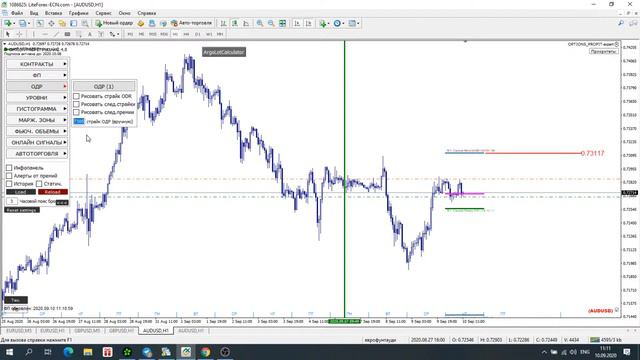Viewport: 640px width, 360px height.
Task: Click the страйк ОДР manual input field
Action: (x=79, y=121)
